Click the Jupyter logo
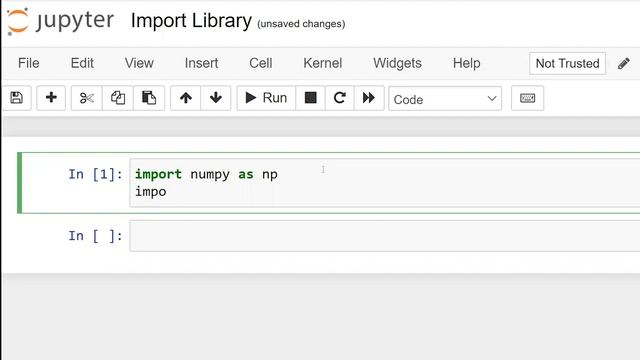The width and height of the screenshot is (640, 360). (60, 21)
